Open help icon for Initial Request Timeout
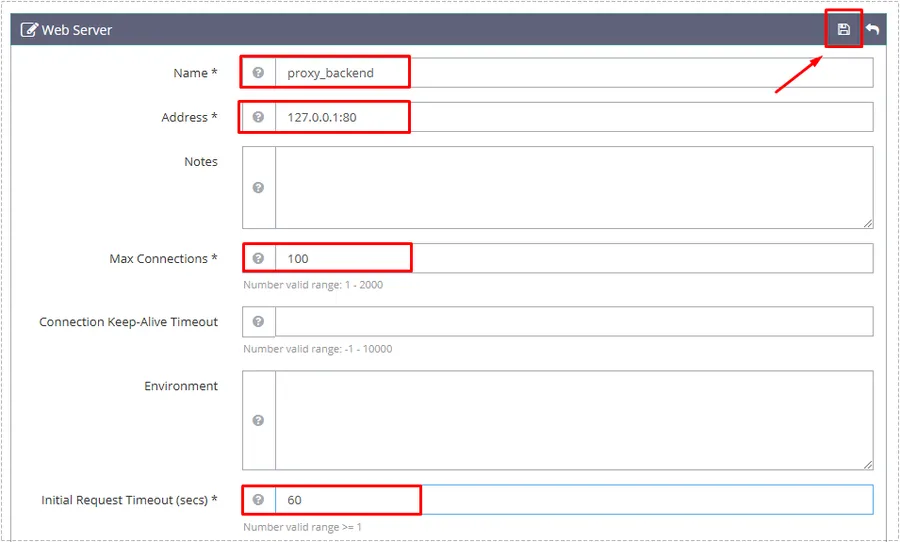This screenshot has height=542, width=900. [258, 500]
